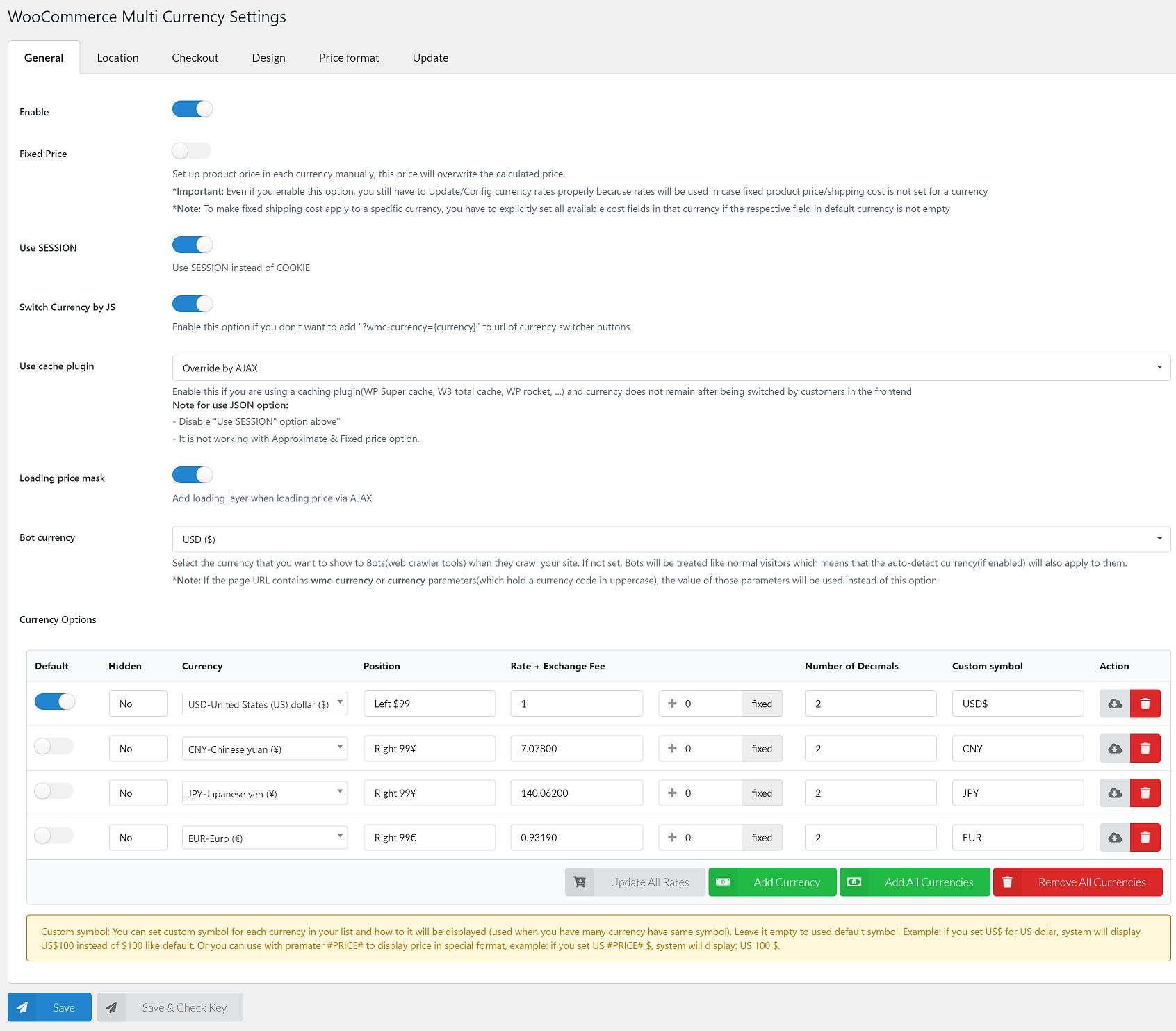Click CNY rate field 7.07800

pos(577,748)
